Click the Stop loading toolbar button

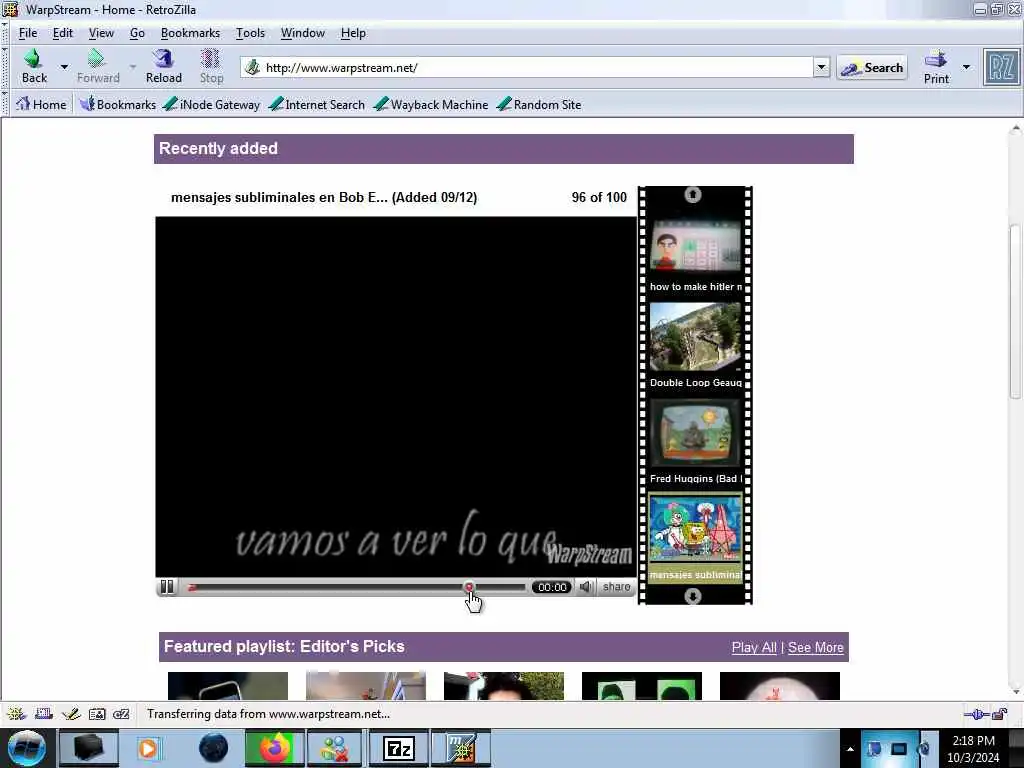pyautogui.click(x=211, y=67)
